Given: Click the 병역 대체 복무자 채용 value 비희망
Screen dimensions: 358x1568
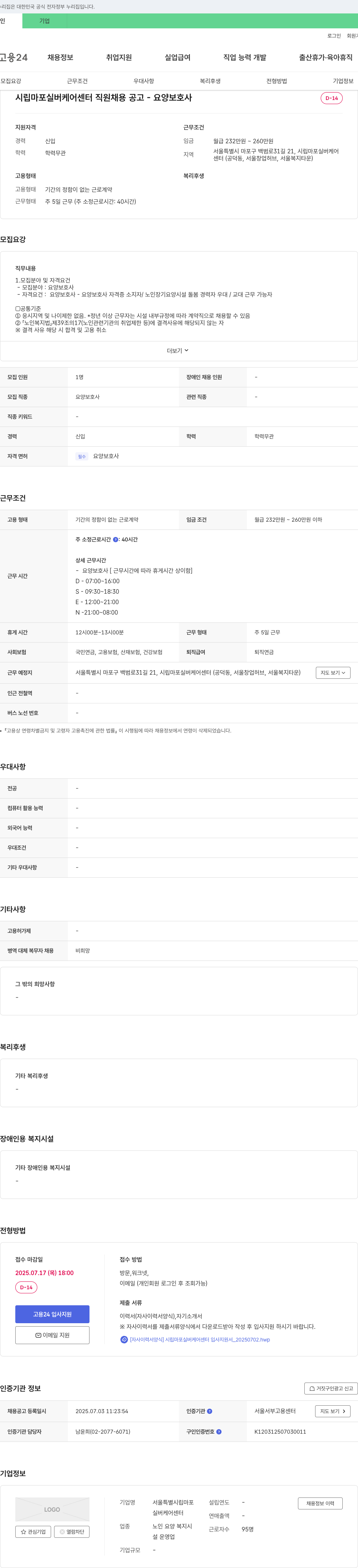Looking at the screenshot, I should click(x=83, y=950).
